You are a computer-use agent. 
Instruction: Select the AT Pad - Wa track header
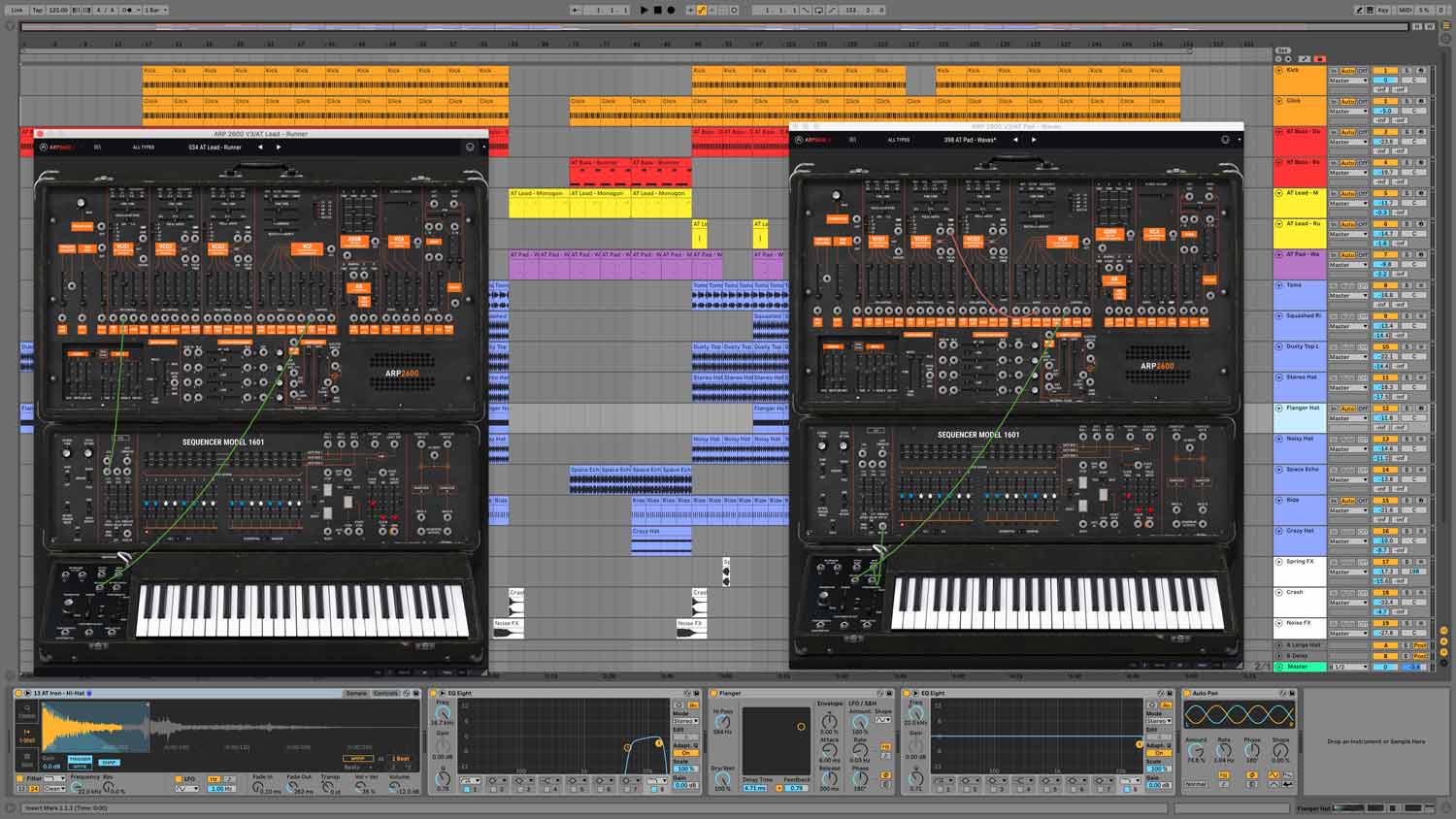[1303, 255]
